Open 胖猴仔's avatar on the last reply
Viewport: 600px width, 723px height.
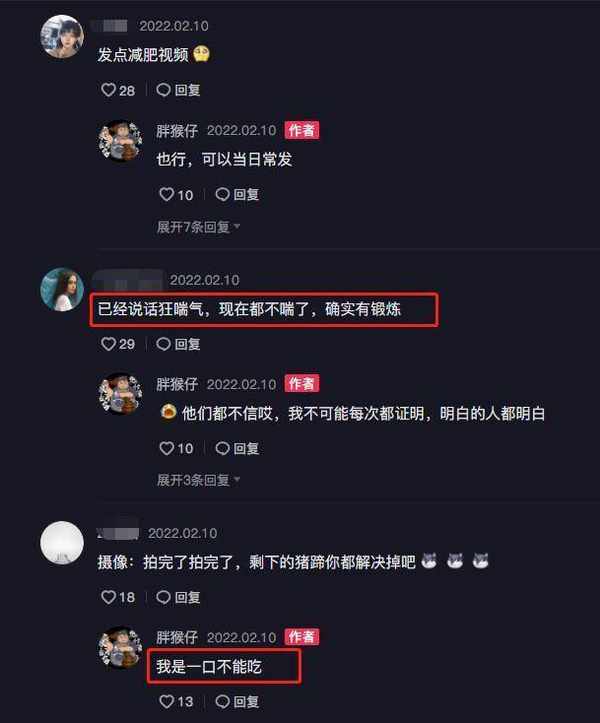pos(120,647)
